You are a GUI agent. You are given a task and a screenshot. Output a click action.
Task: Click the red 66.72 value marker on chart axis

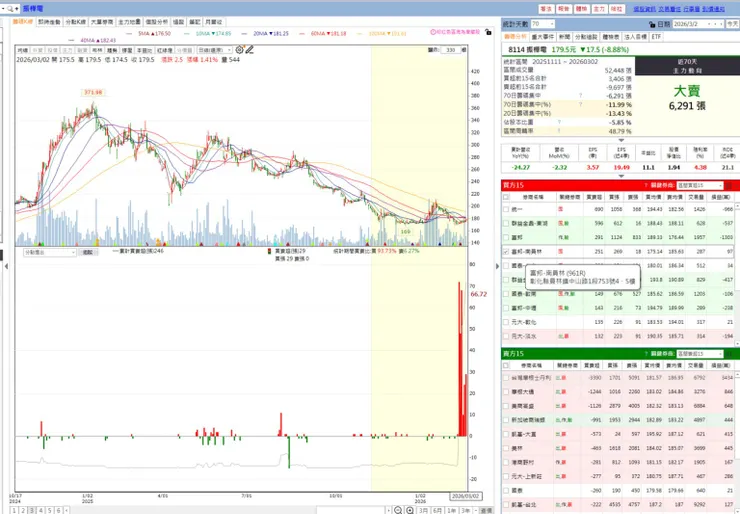[479, 294]
